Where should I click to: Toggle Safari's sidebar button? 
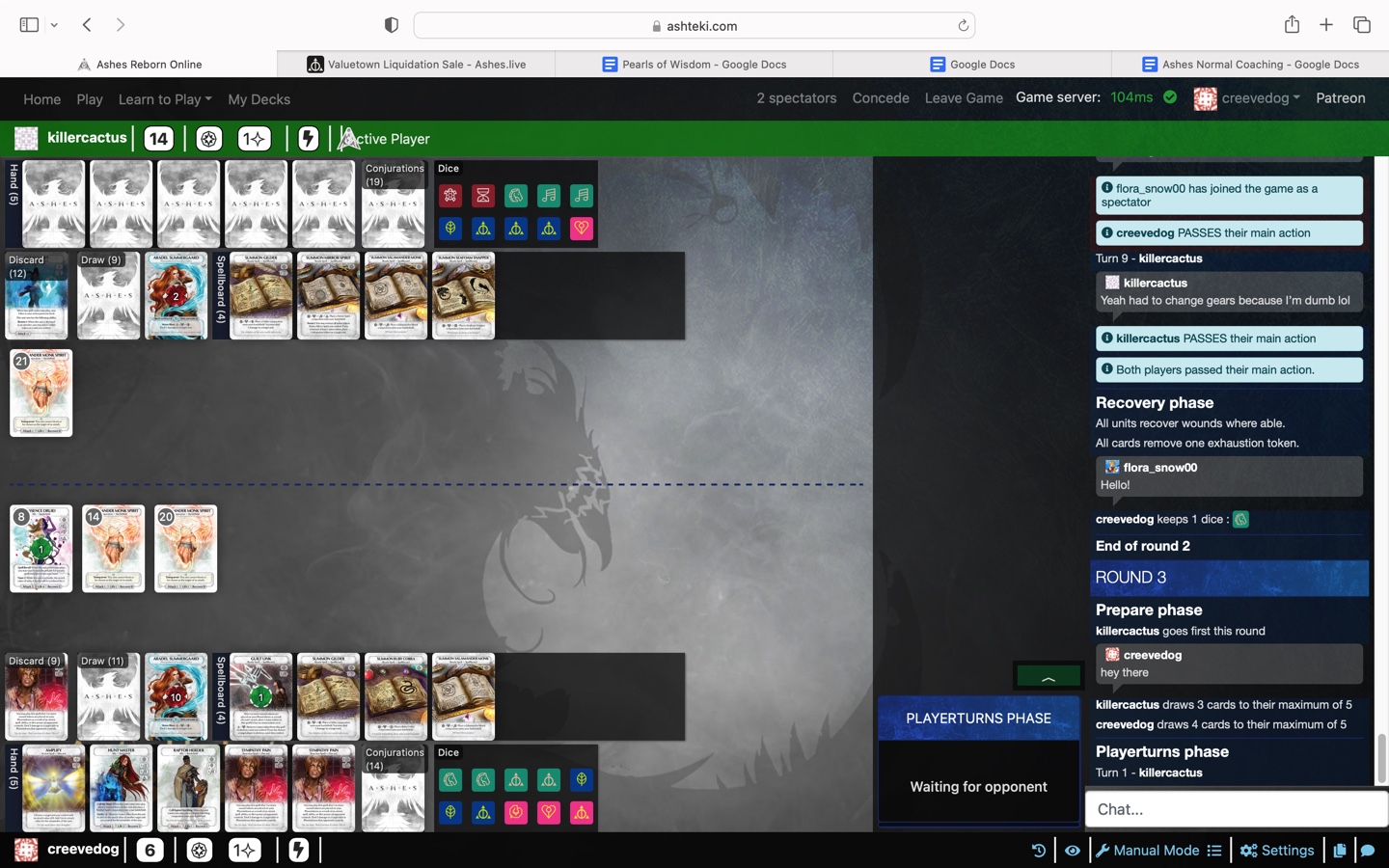pyautogui.click(x=29, y=25)
